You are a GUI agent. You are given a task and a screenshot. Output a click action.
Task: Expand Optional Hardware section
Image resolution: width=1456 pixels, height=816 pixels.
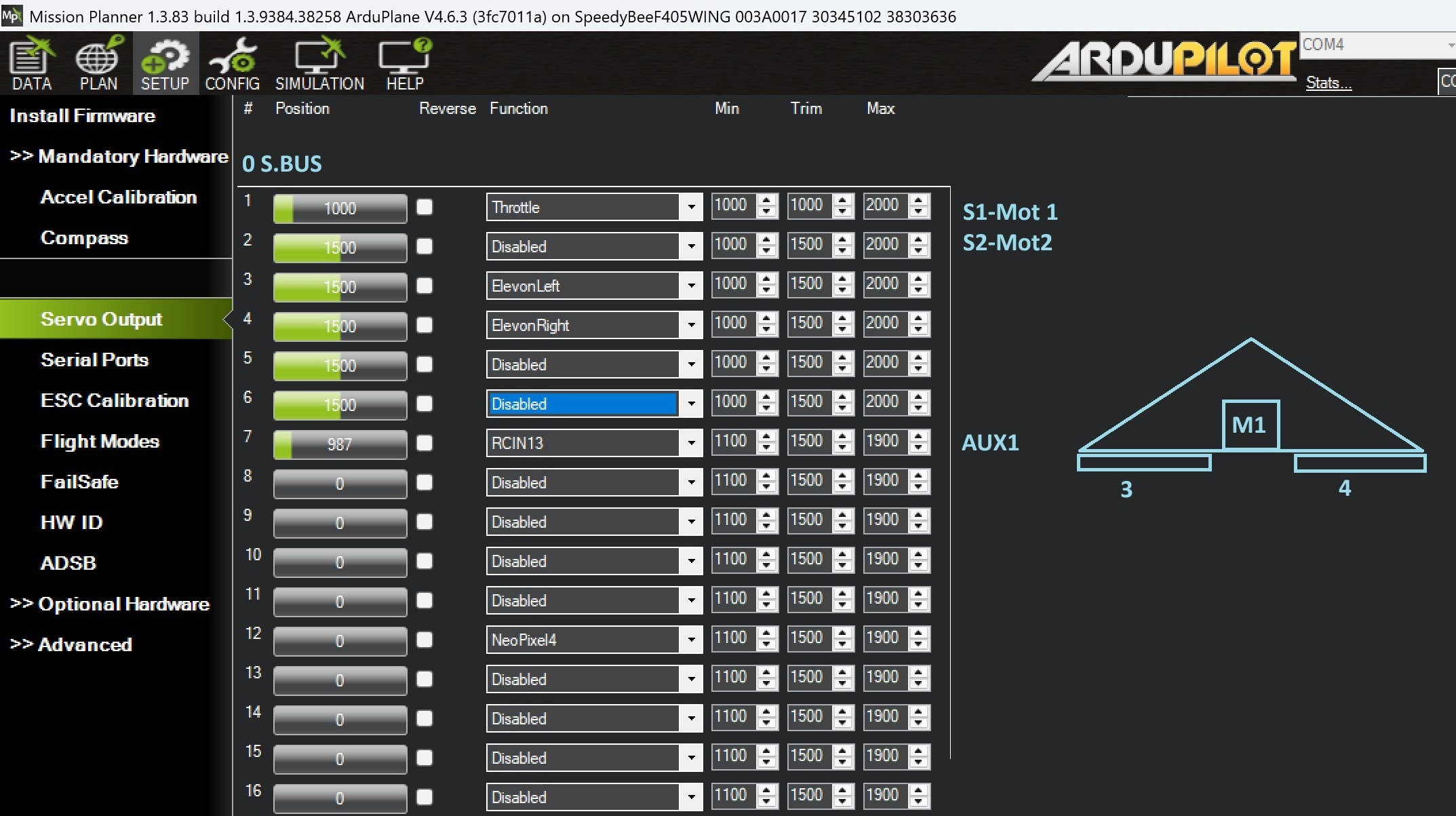click(110, 604)
